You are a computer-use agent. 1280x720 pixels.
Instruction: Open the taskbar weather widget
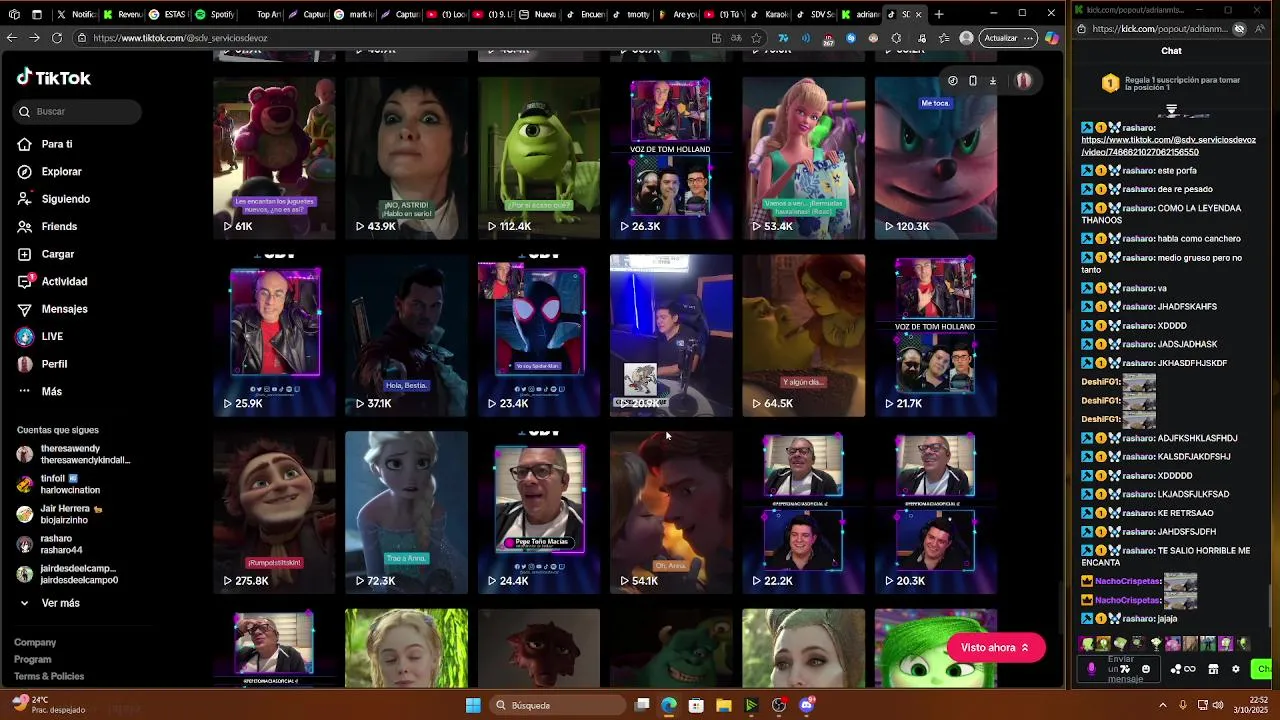pos(50,704)
